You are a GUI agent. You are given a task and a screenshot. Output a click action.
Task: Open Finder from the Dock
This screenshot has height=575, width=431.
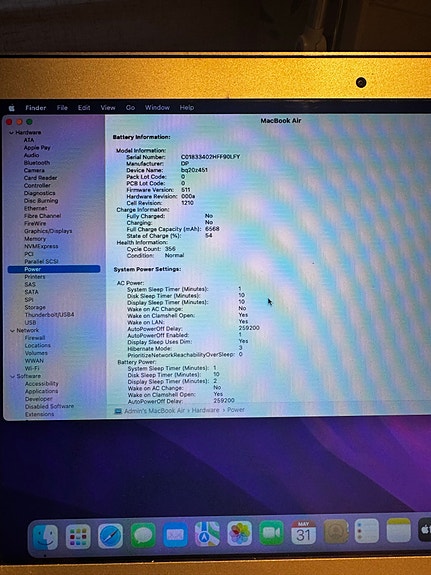pos(45,537)
